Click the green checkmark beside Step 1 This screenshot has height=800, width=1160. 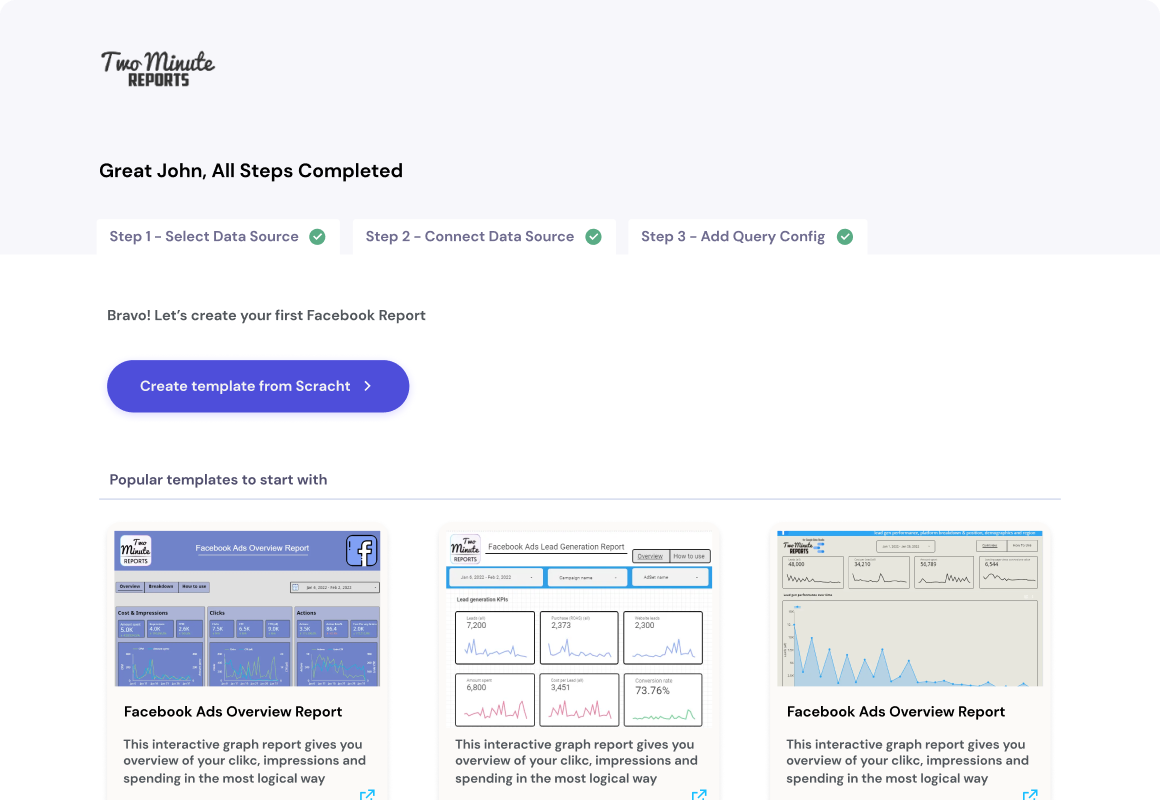(317, 237)
